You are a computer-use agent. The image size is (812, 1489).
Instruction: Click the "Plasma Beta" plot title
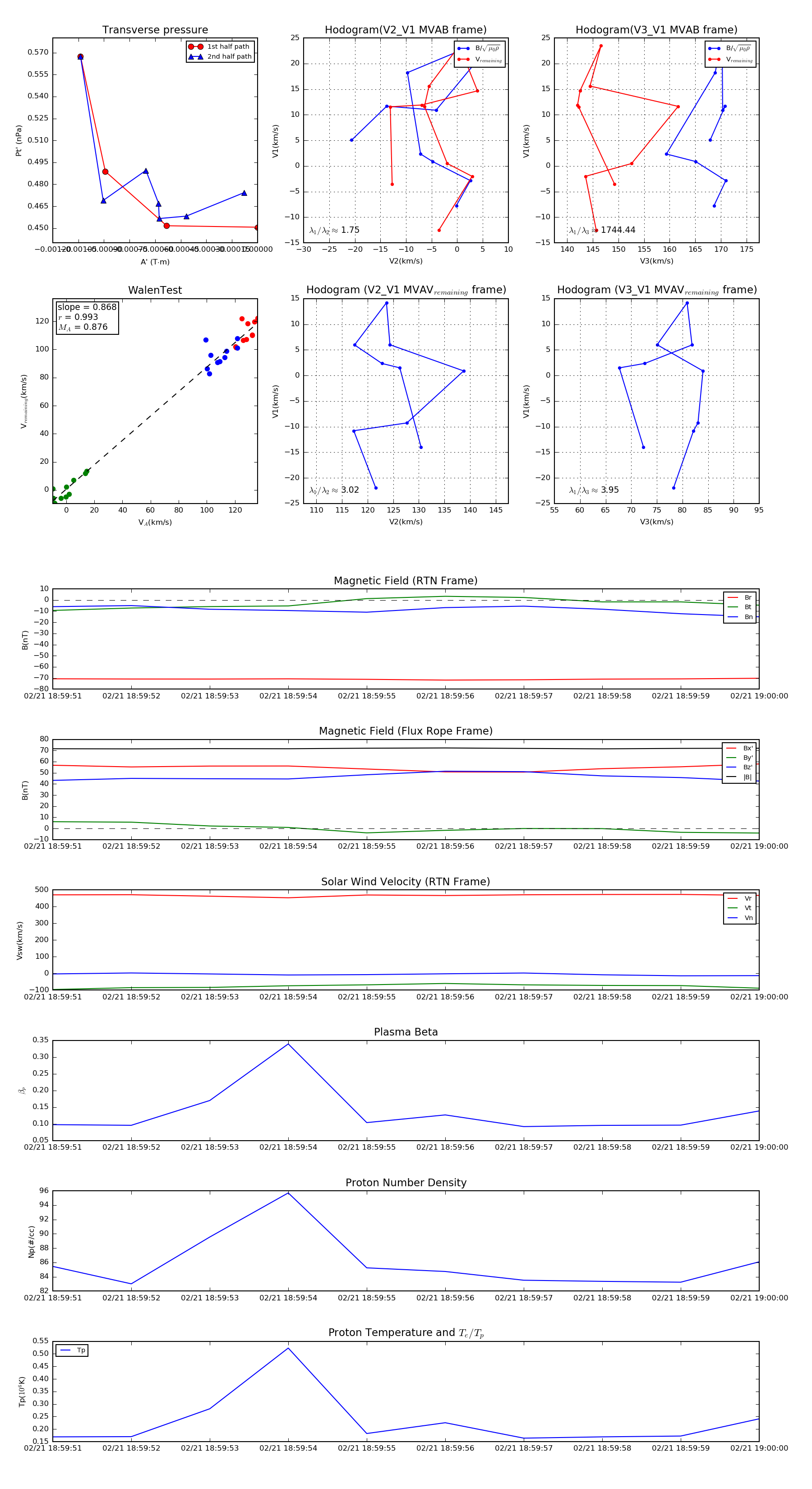pyautogui.click(x=406, y=1032)
